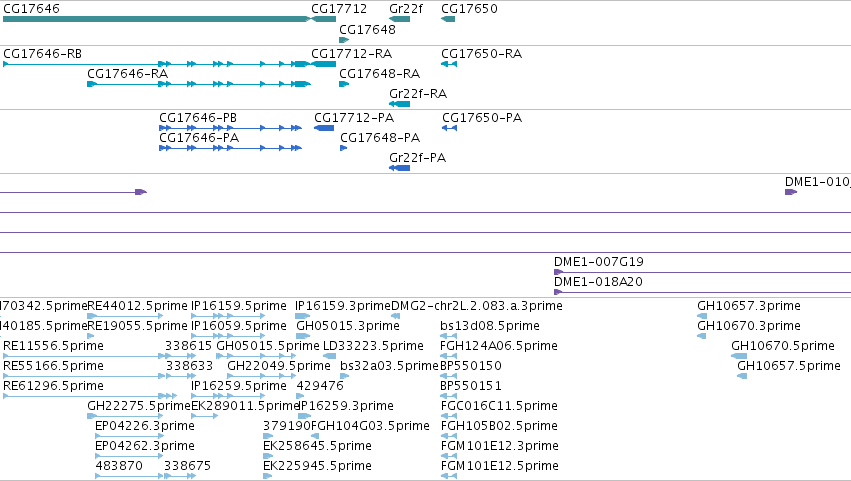Click EST GH05015.3prime
Image resolution: width=851 pixels, height=481 pixels.
[348, 326]
